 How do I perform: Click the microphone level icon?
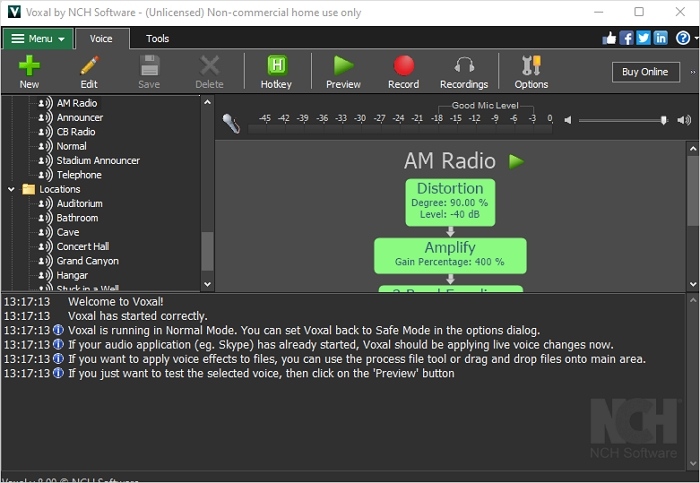tap(231, 123)
